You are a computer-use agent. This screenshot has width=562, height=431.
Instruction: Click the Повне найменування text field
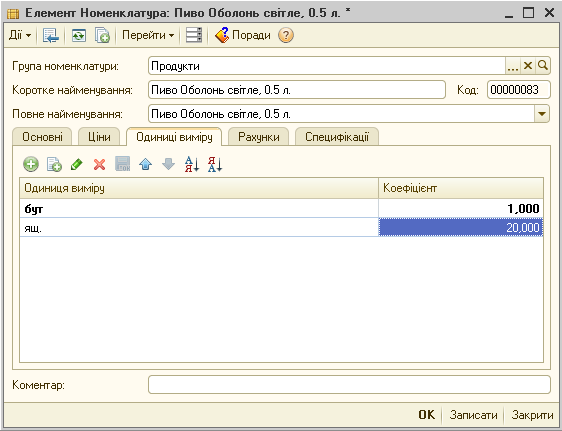tap(341, 114)
